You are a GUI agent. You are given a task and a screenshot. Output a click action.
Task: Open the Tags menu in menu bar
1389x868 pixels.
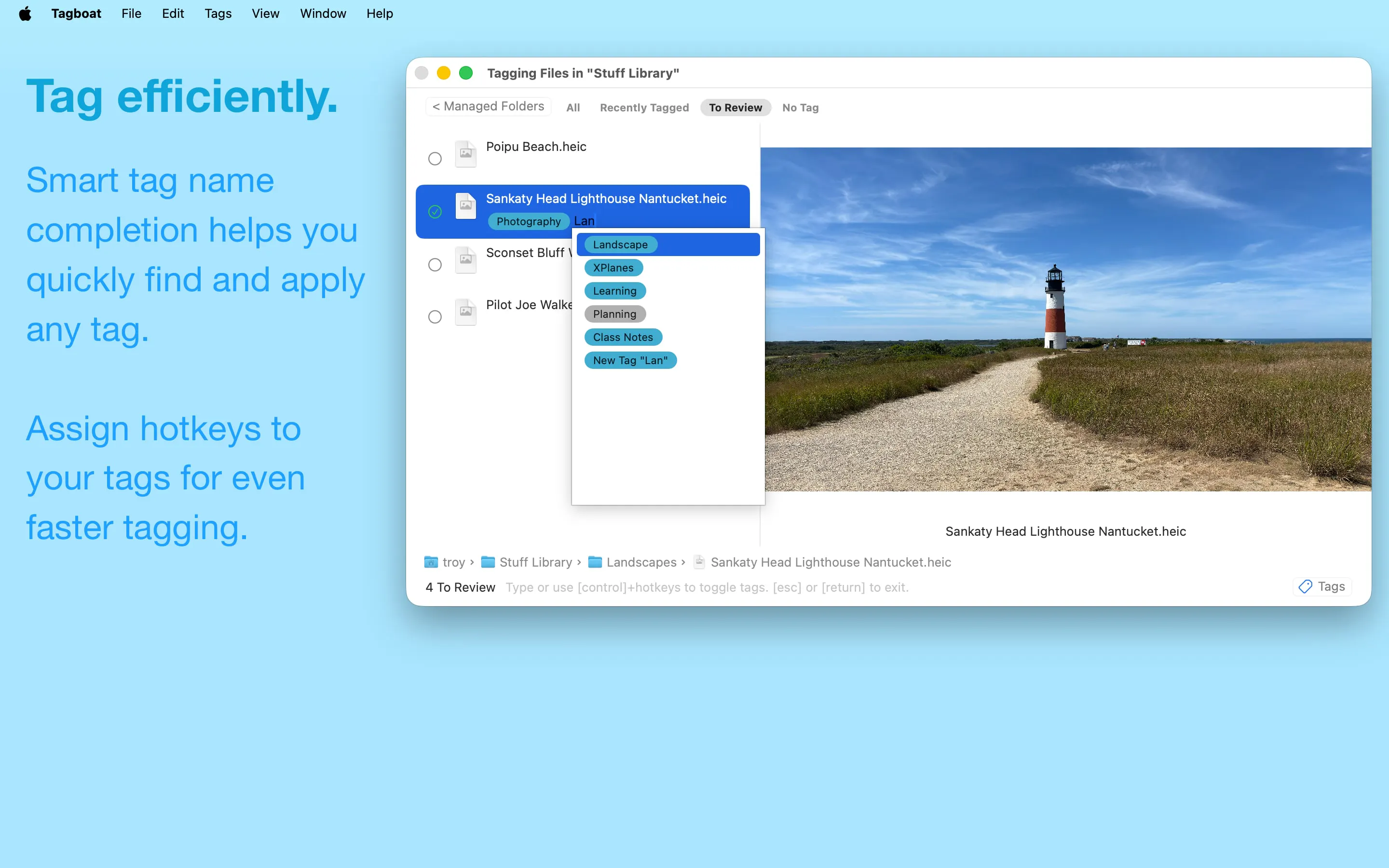[218, 14]
